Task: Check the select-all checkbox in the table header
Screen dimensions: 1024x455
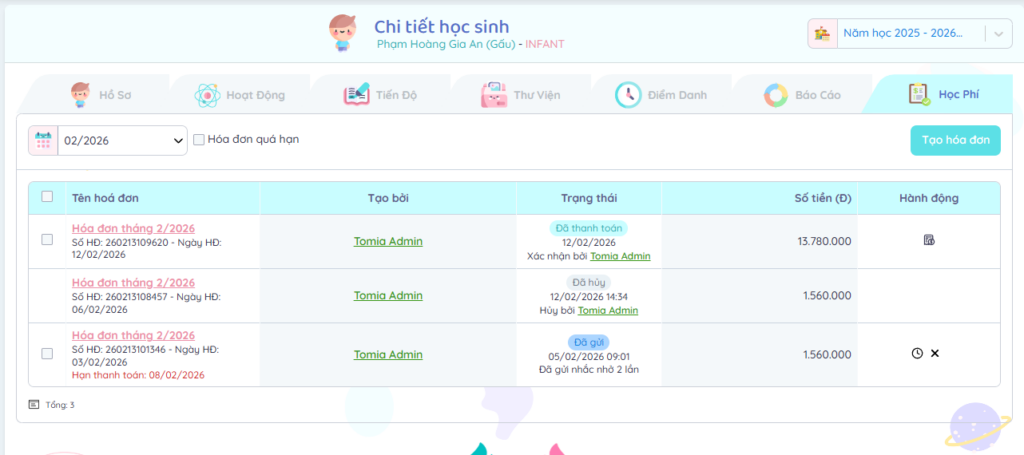Action: click(x=47, y=197)
